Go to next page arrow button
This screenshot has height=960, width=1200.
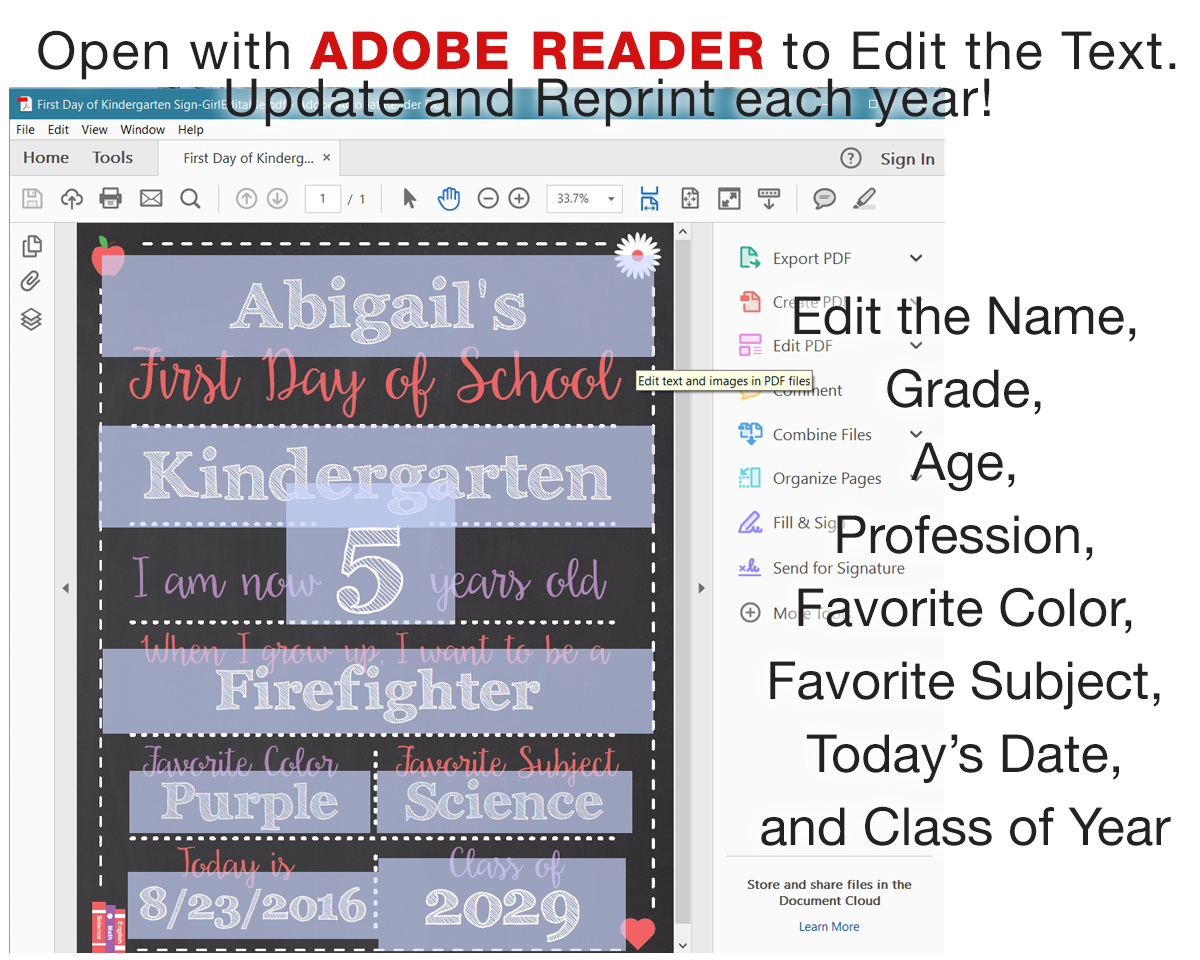coord(277,198)
